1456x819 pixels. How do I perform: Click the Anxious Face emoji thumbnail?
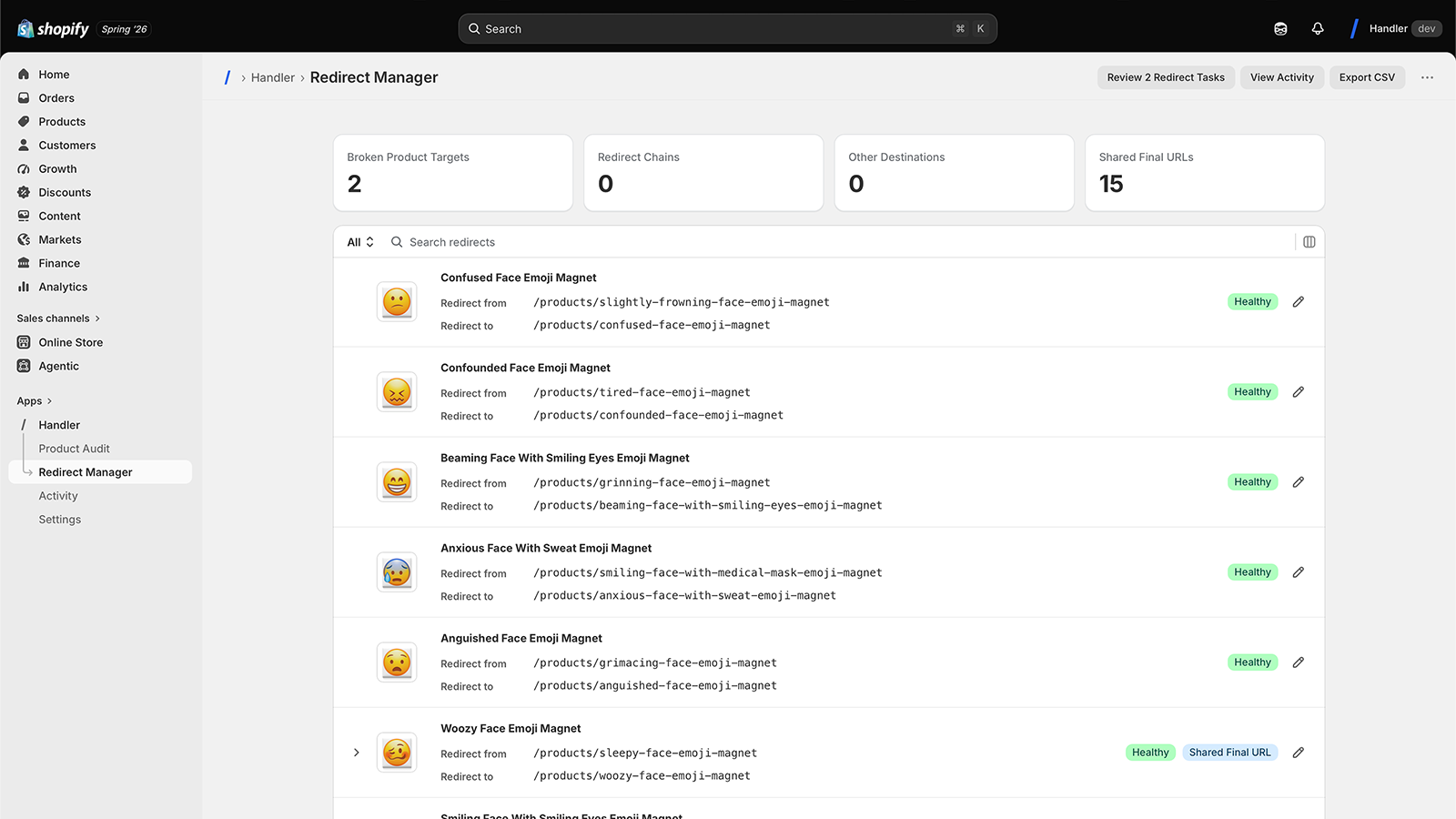pos(397,572)
